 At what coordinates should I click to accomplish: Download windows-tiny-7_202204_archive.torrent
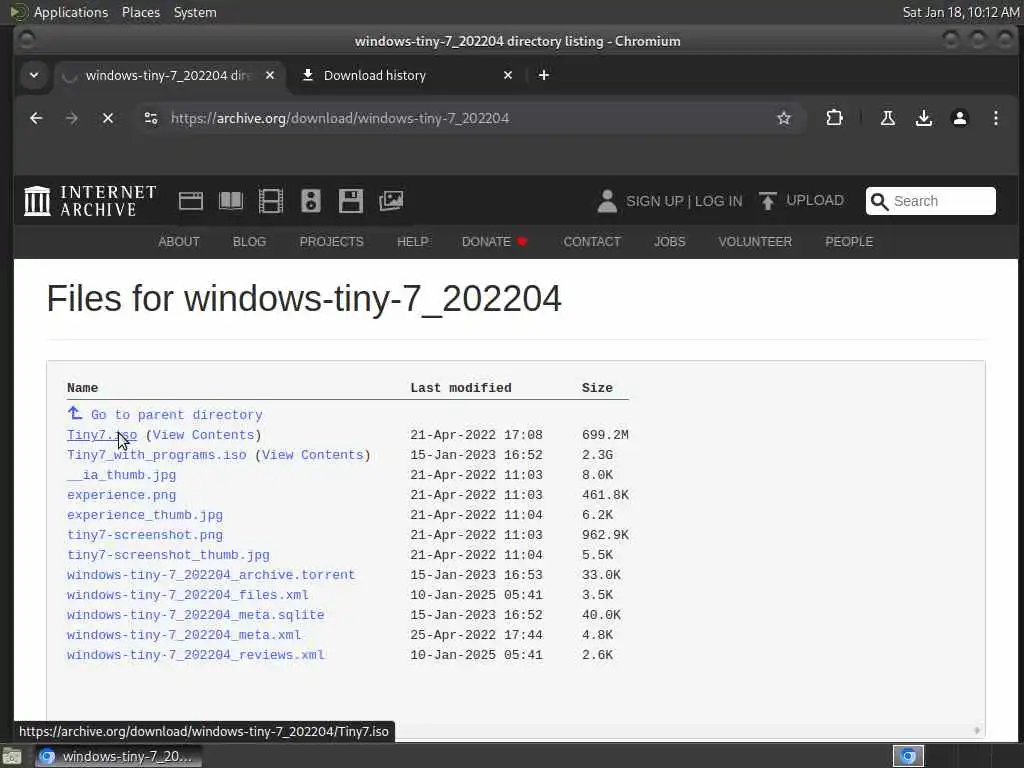211,575
